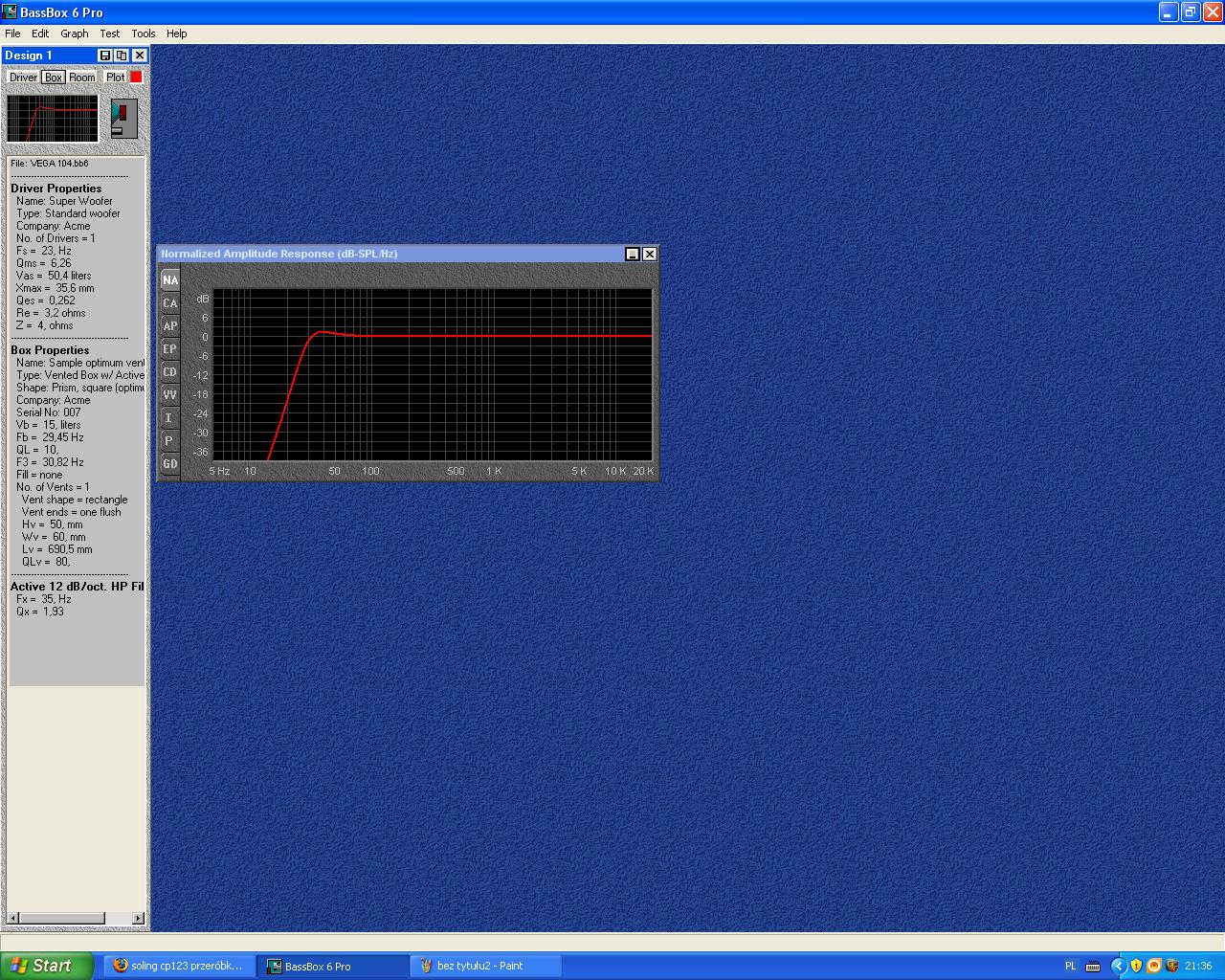The width and height of the screenshot is (1225, 980).
Task: Maximize the Normalized Amplitude Response graph window
Action: [x=633, y=254]
